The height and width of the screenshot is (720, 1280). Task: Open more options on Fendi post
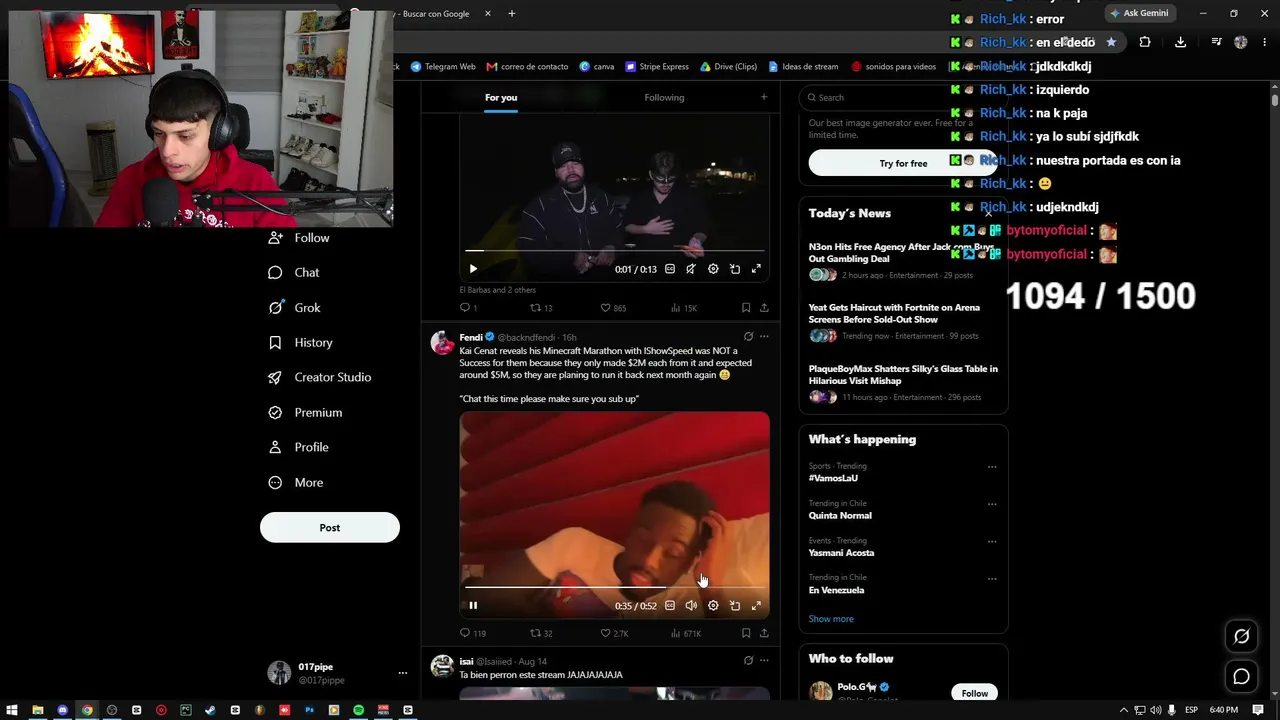(764, 337)
